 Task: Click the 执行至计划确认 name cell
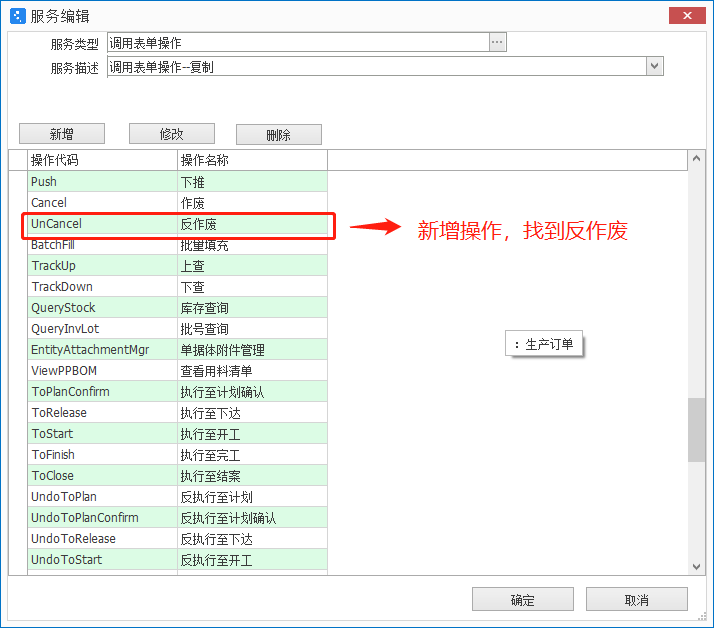tap(252, 391)
